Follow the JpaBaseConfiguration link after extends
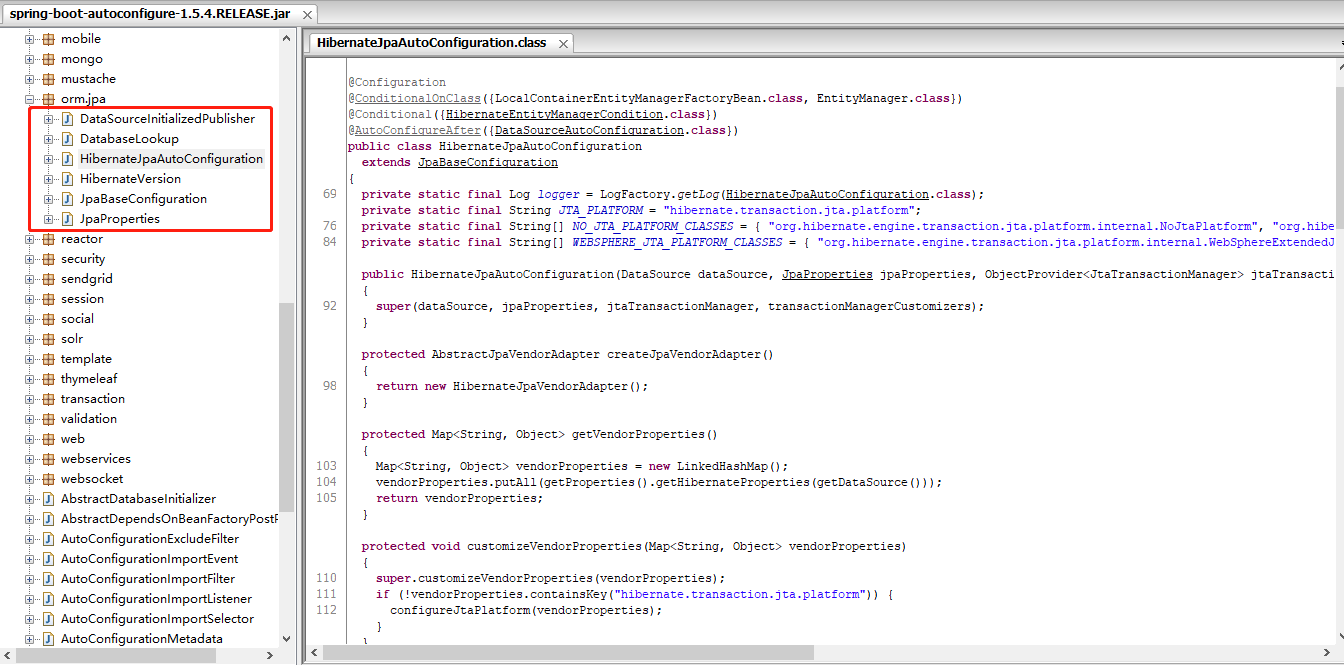This screenshot has height=665, width=1344. pyautogui.click(x=488, y=162)
